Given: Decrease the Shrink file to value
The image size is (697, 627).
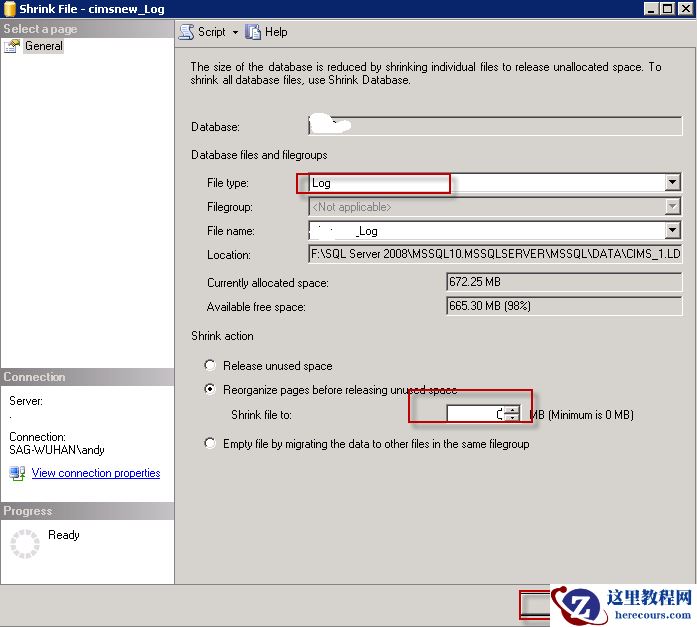Looking at the screenshot, I should pos(513,417).
